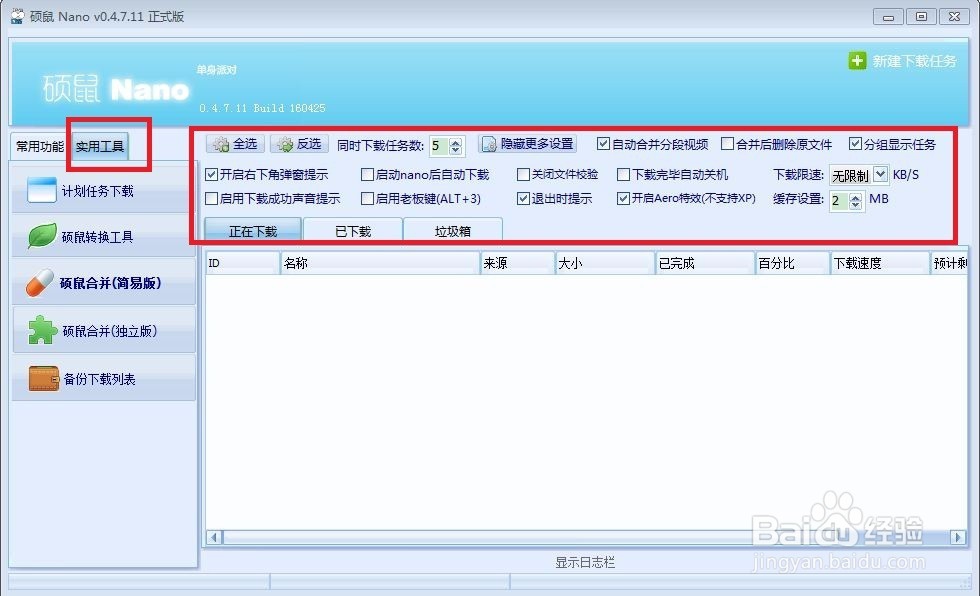Start a new download via 新建下载任务
This screenshot has height=596, width=980.
[x=907, y=62]
